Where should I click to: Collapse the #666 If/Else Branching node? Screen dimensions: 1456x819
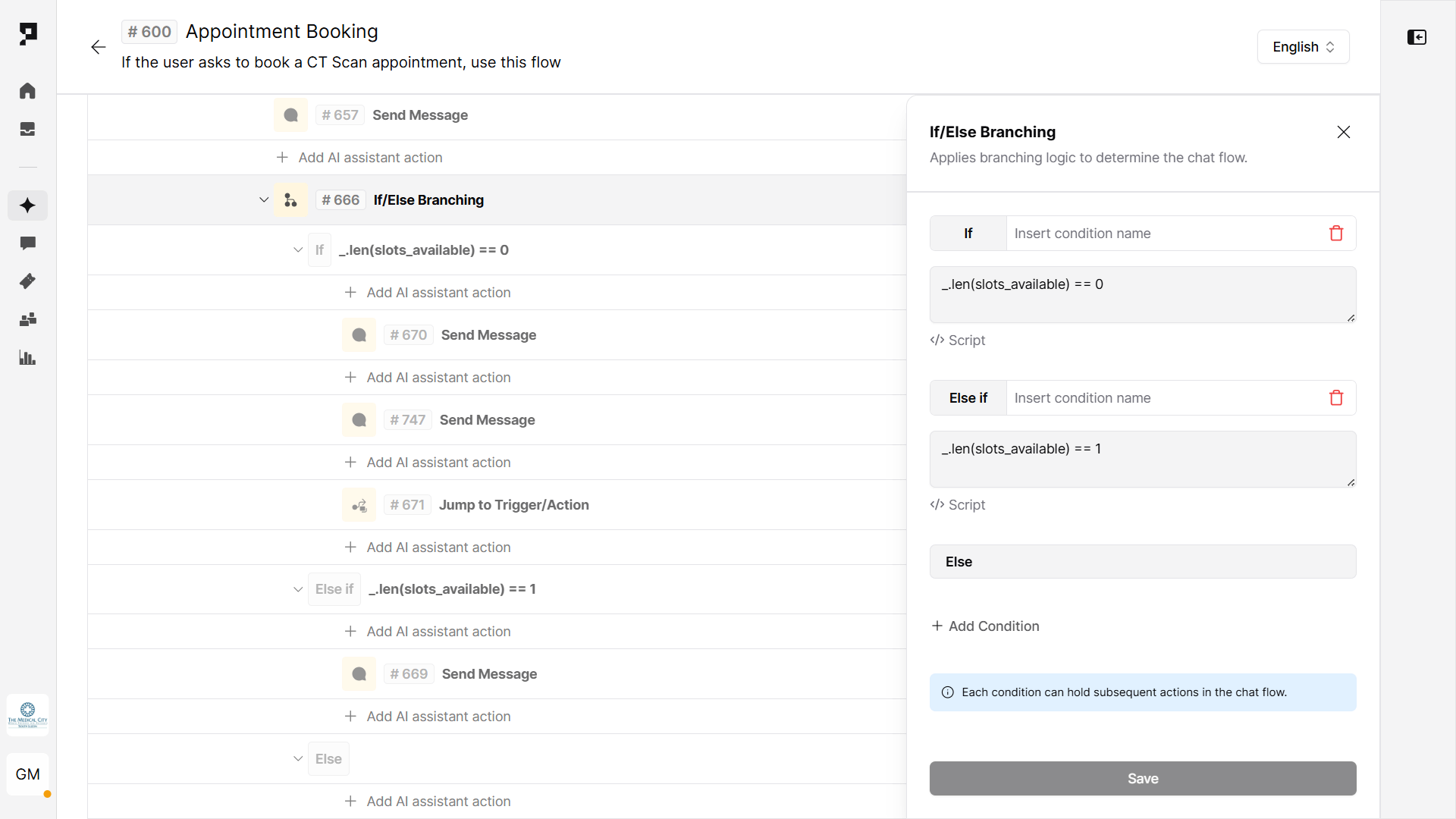pyautogui.click(x=264, y=200)
